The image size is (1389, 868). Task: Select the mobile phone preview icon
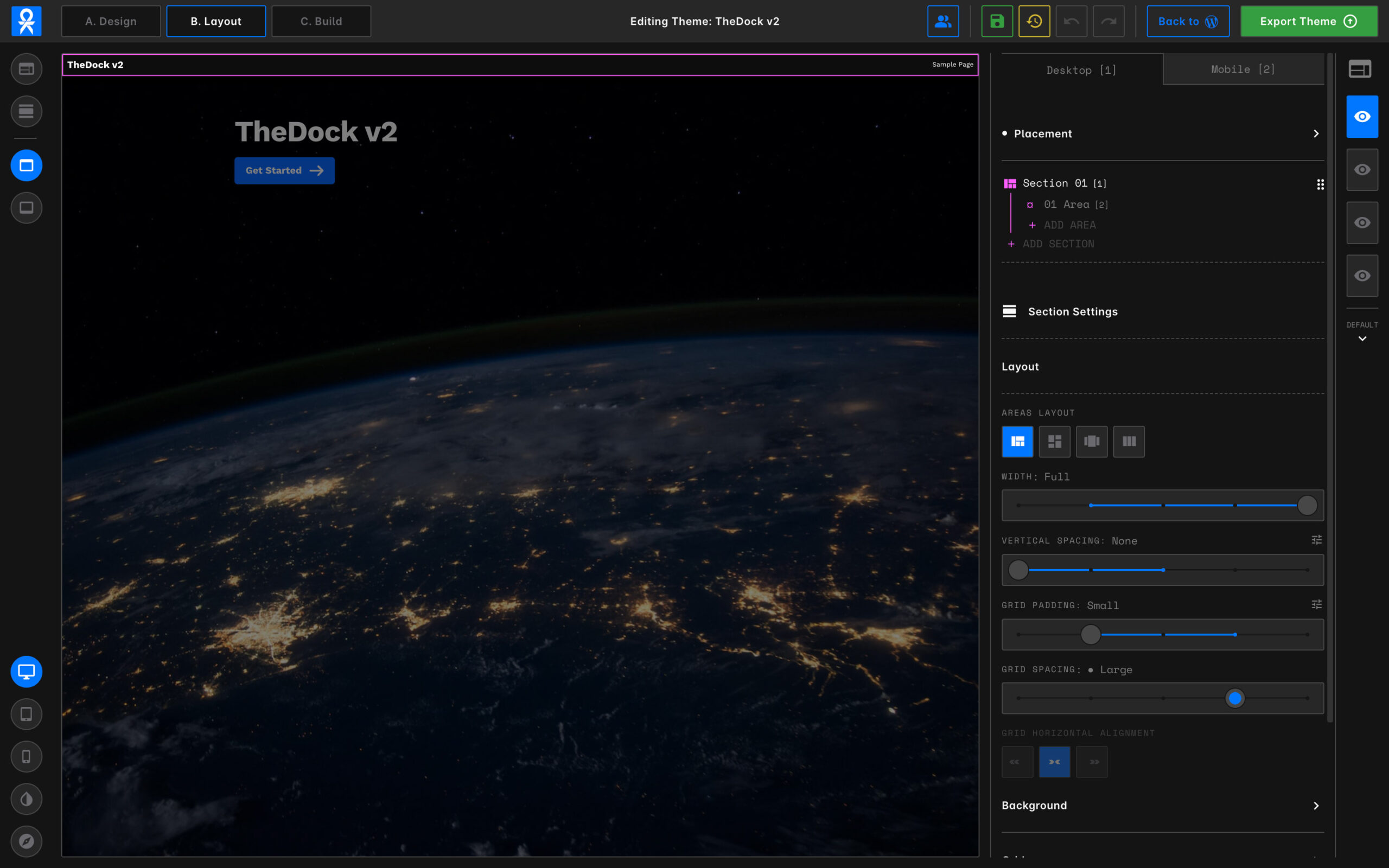pyautogui.click(x=27, y=757)
